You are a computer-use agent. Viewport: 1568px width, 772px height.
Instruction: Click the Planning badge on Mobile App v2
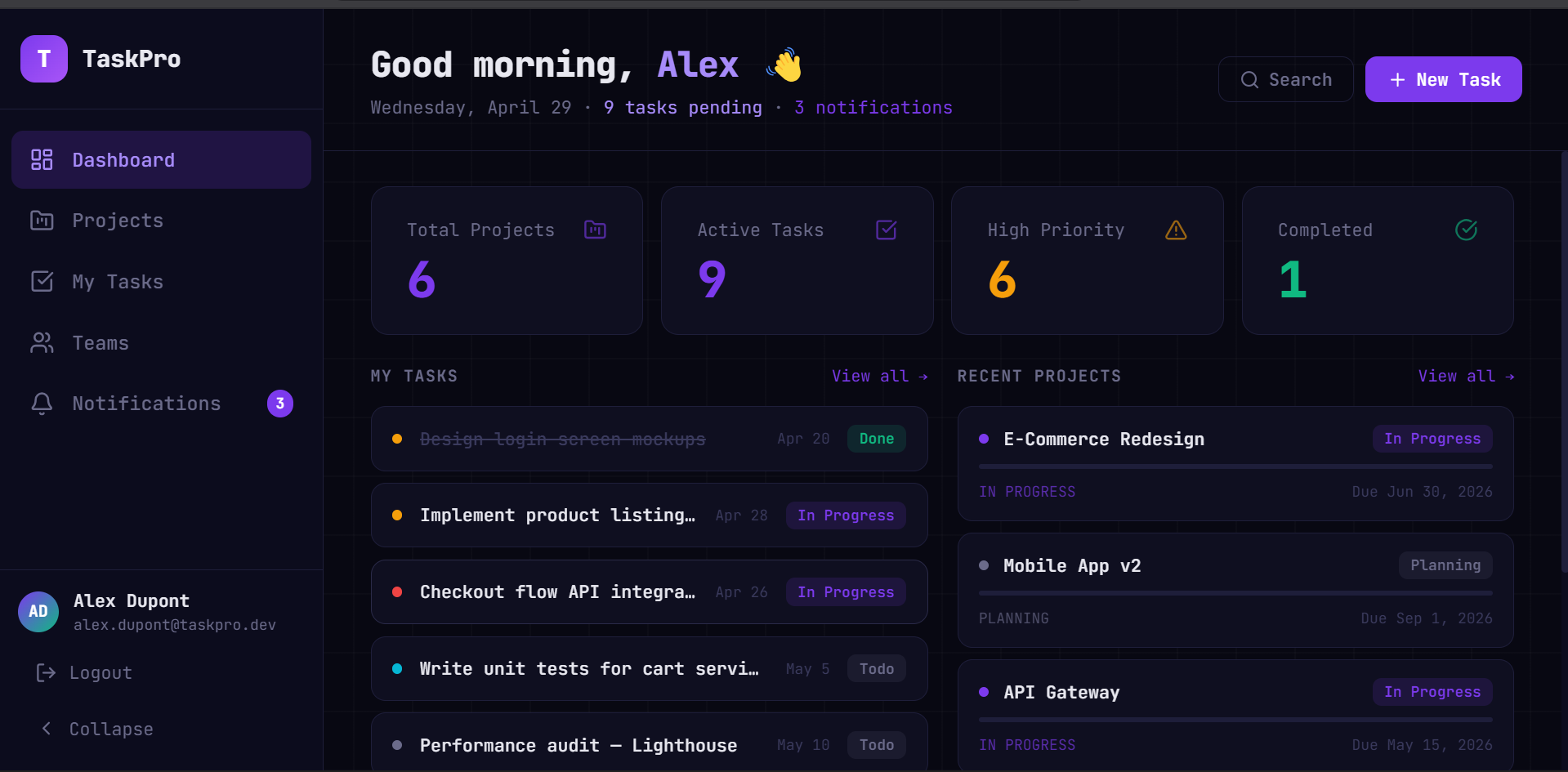[1445, 565]
